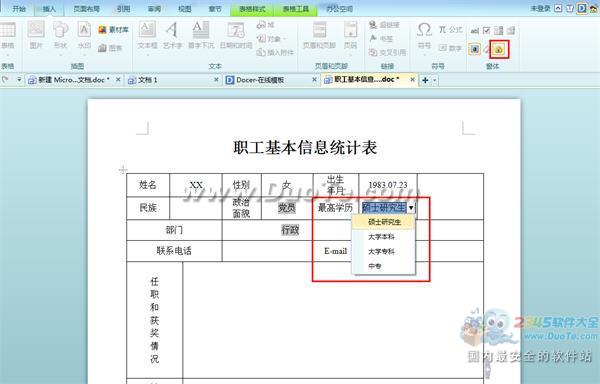
Task: Reset form fields with eraser icon
Action: click(487, 49)
